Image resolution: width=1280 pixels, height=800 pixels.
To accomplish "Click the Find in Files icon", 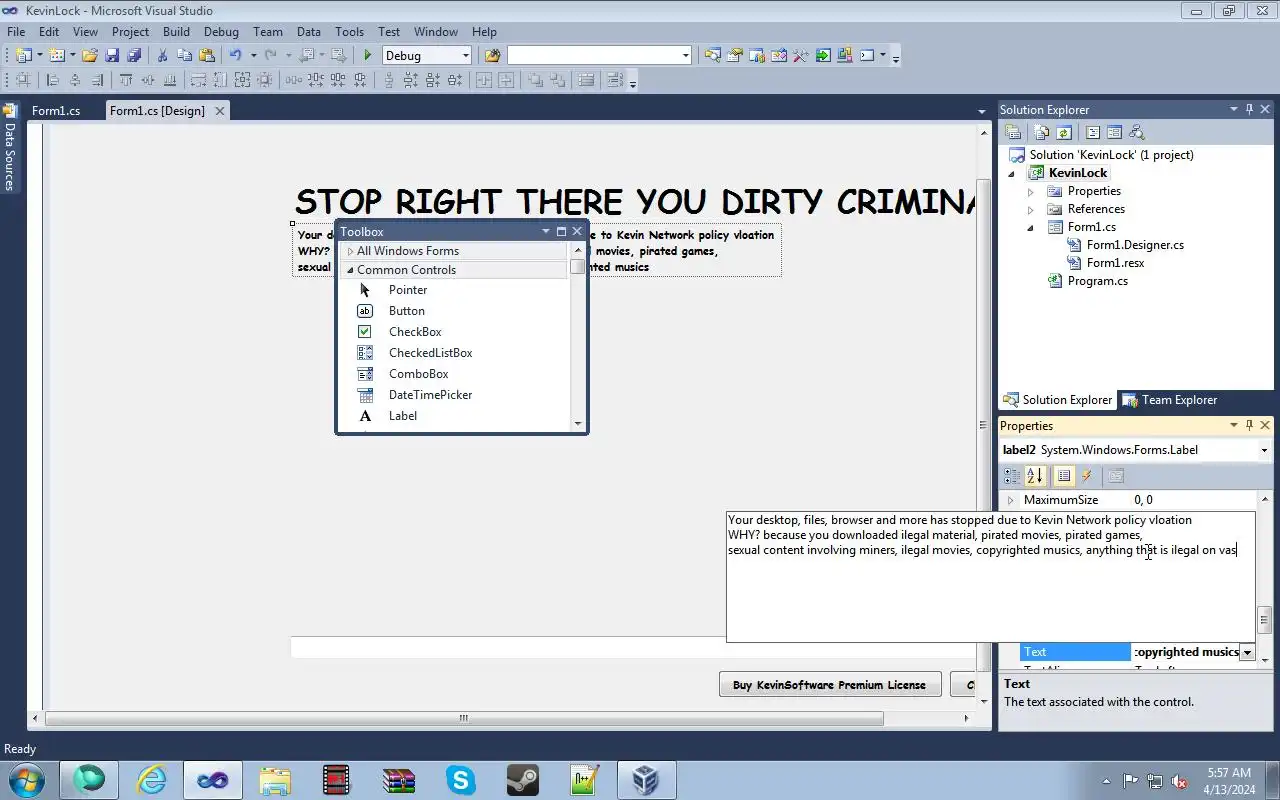I will click(492, 56).
